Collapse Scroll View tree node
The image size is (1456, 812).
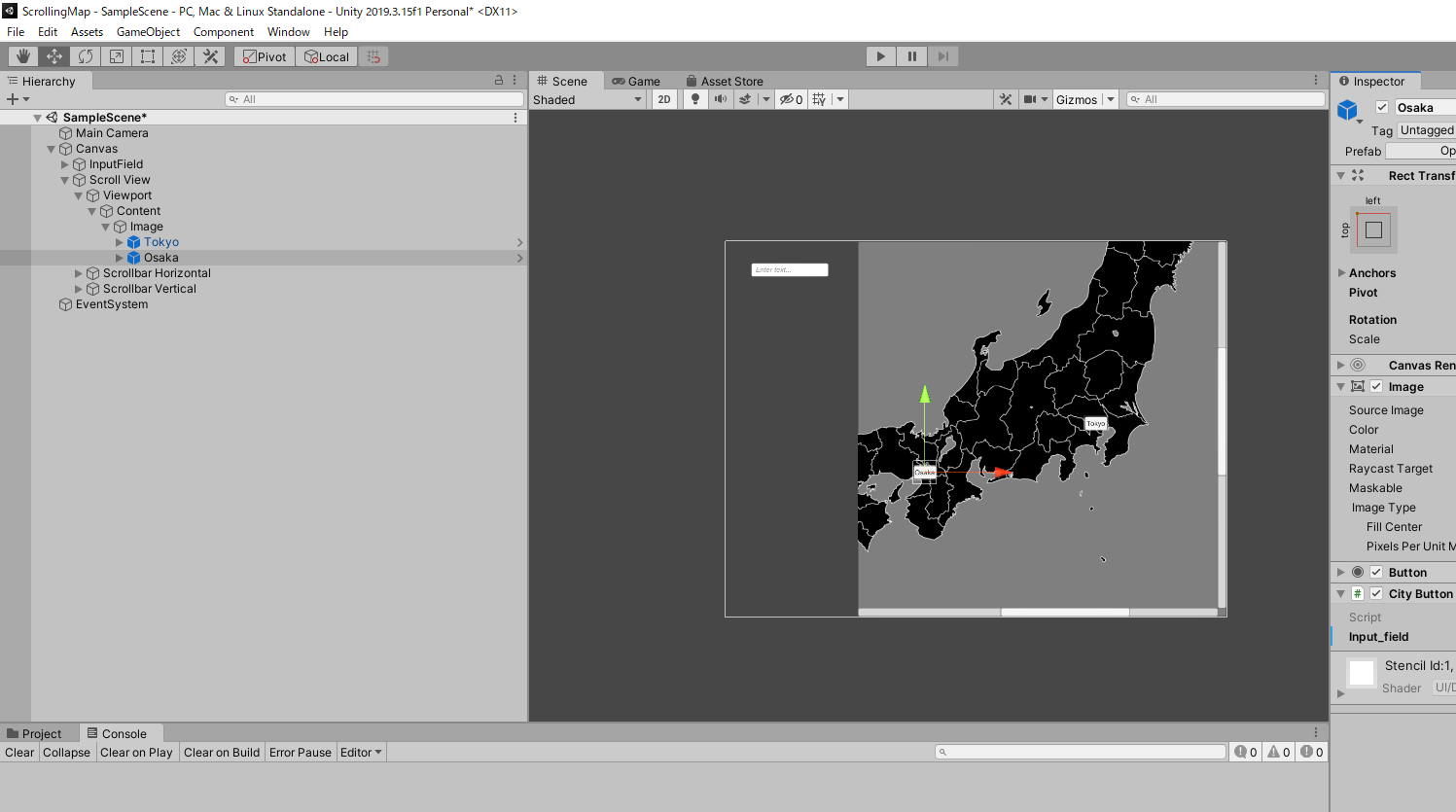tap(65, 180)
